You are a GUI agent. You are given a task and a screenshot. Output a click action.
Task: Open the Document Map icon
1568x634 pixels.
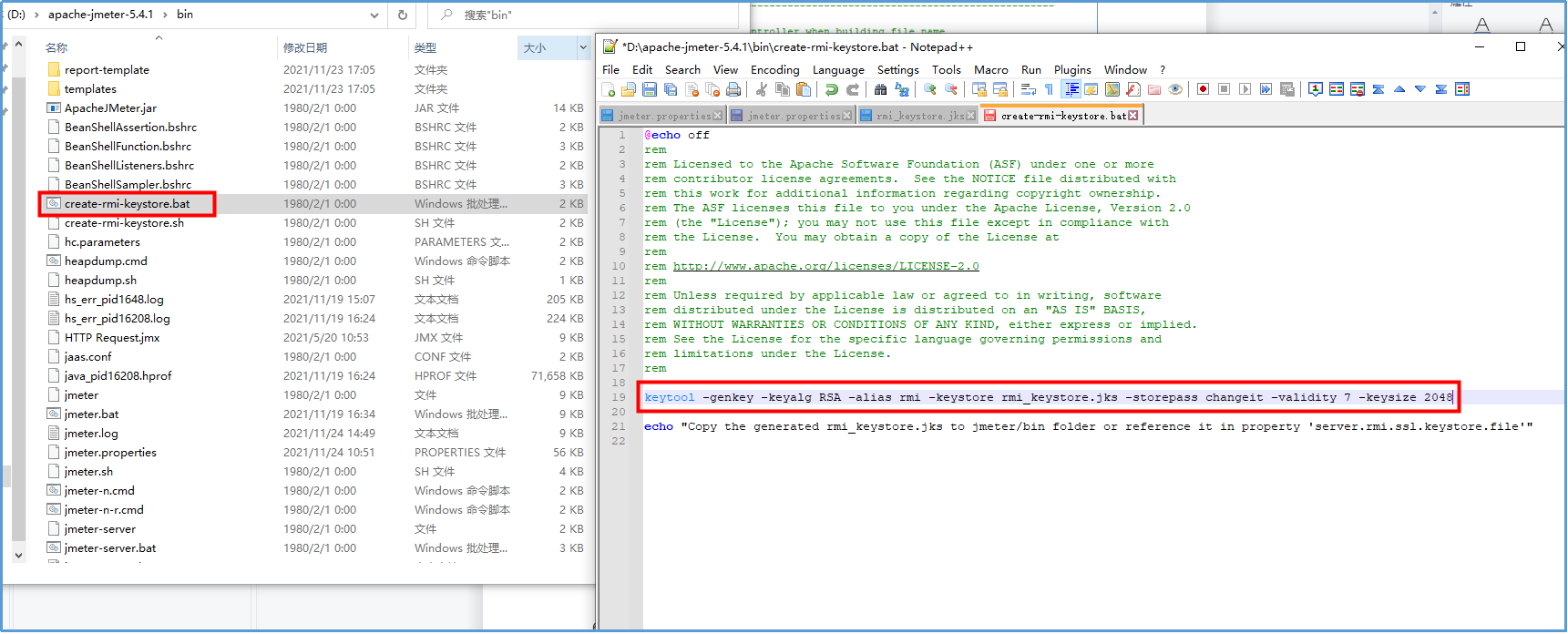tap(1112, 89)
